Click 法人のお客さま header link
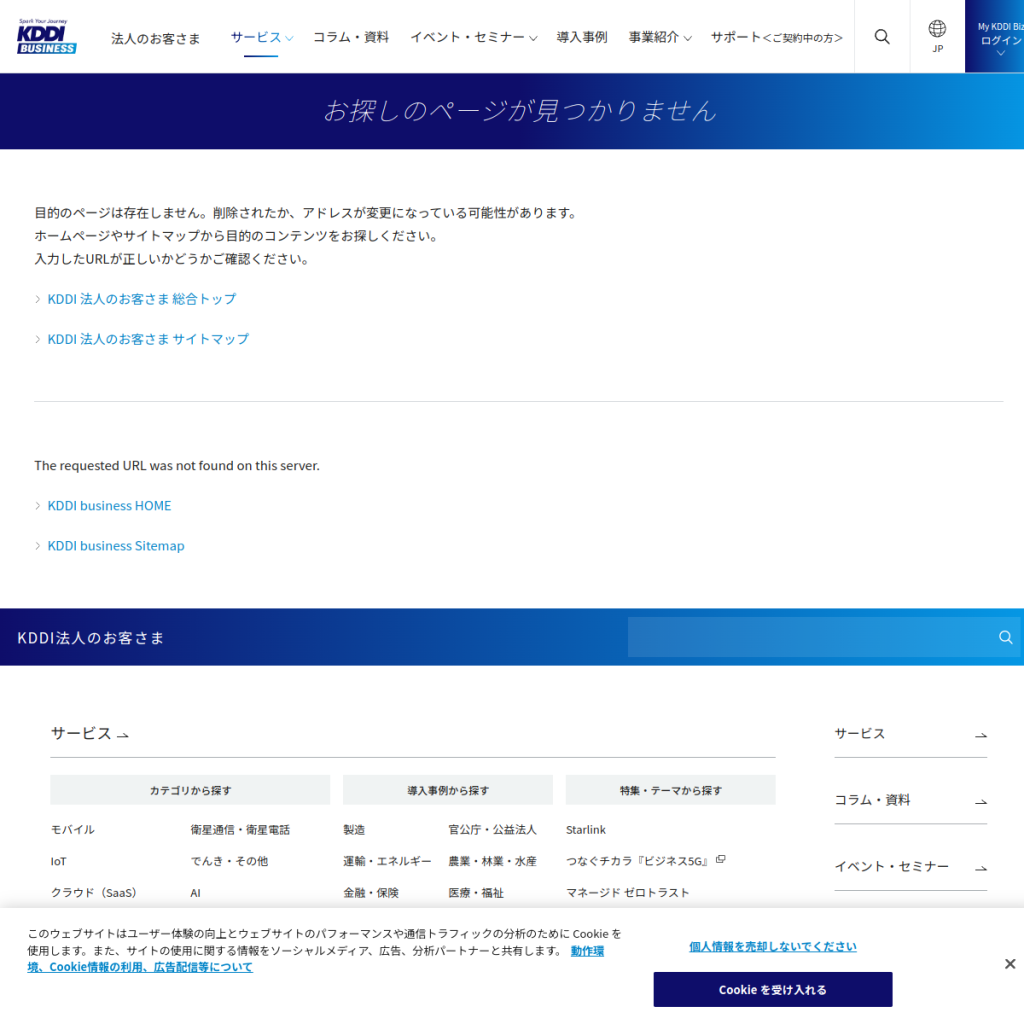Viewport: 1024px width, 1024px height. pos(155,39)
